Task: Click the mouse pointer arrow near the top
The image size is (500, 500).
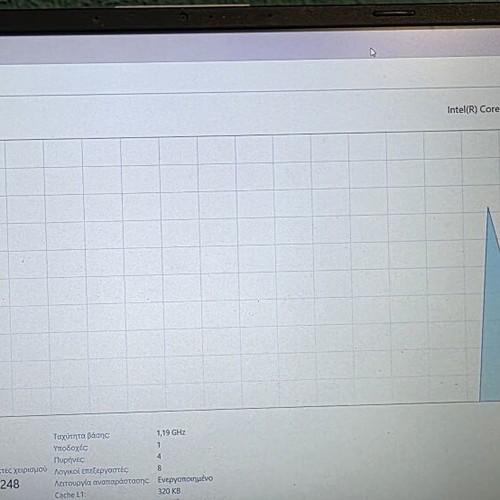Action: pos(373,52)
